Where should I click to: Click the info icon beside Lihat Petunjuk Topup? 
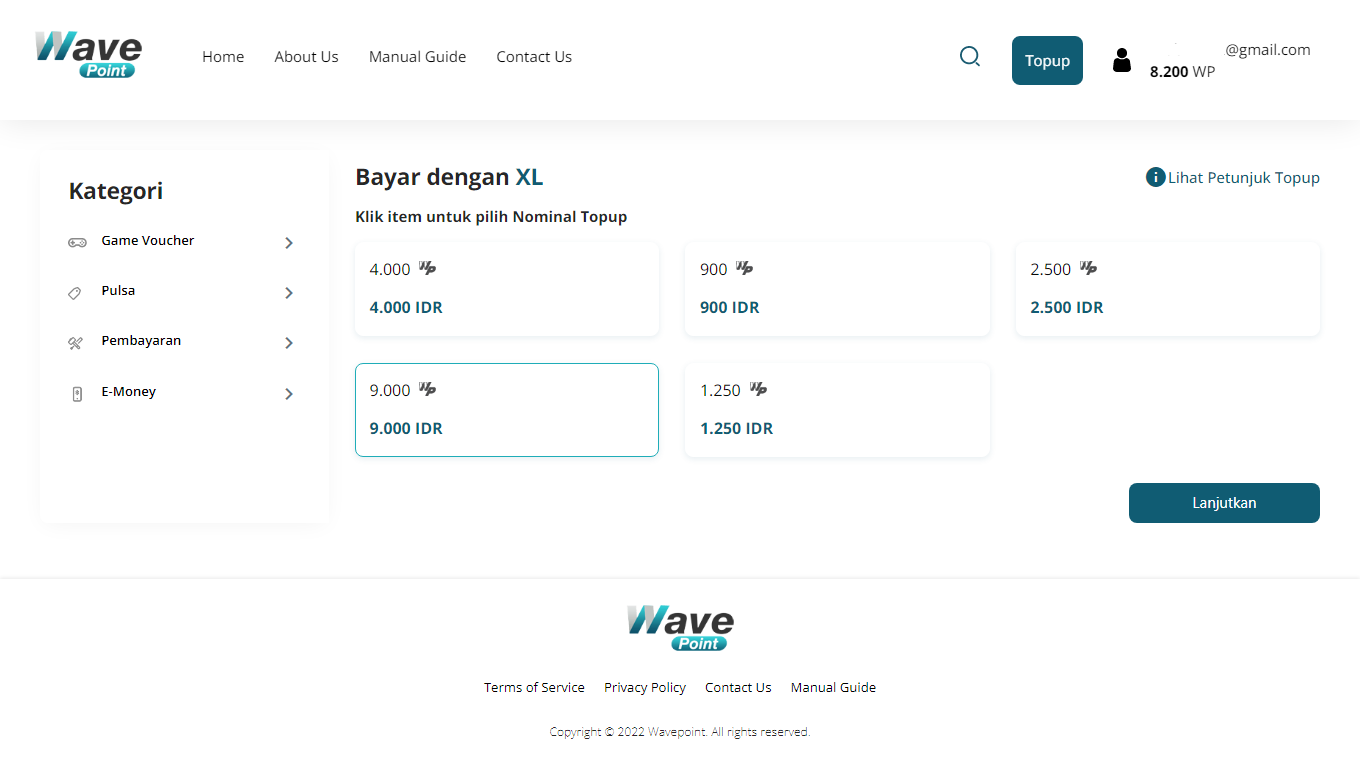(x=1155, y=177)
